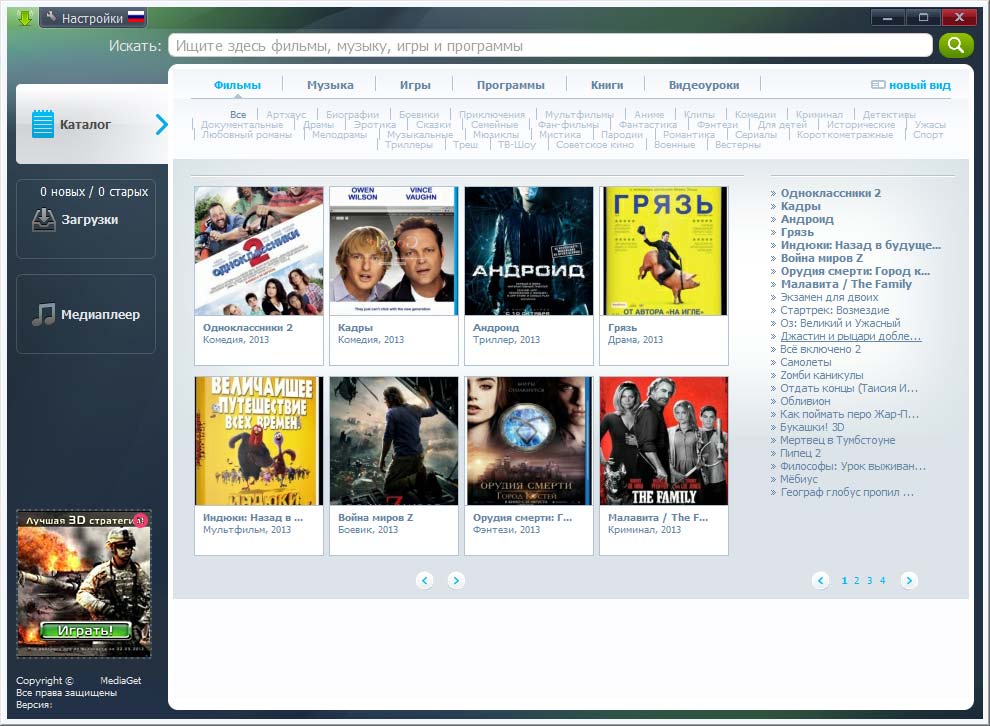Open list link Оз: Великий и Ужасный
Viewport: 990px width, 726px height.
[x=840, y=323]
